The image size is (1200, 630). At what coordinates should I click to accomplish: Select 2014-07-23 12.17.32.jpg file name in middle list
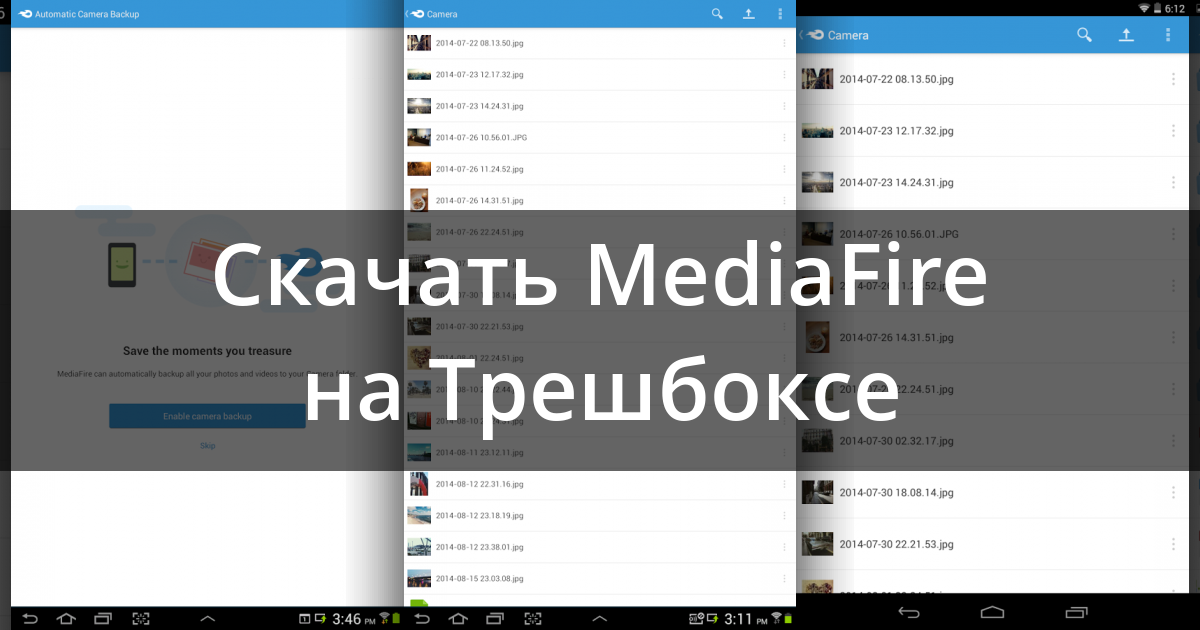click(480, 74)
